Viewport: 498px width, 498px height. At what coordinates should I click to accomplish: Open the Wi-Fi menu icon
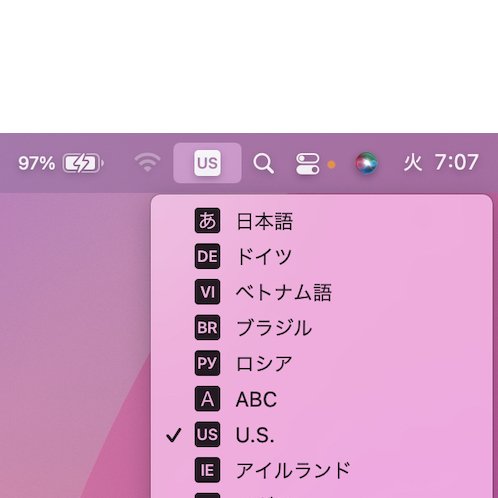[x=147, y=163]
